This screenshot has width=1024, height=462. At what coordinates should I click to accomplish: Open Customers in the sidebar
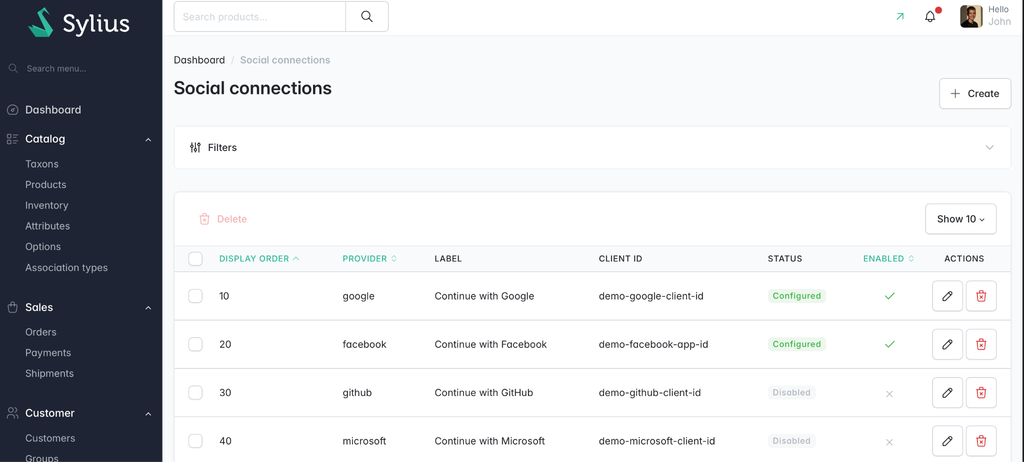pos(50,438)
